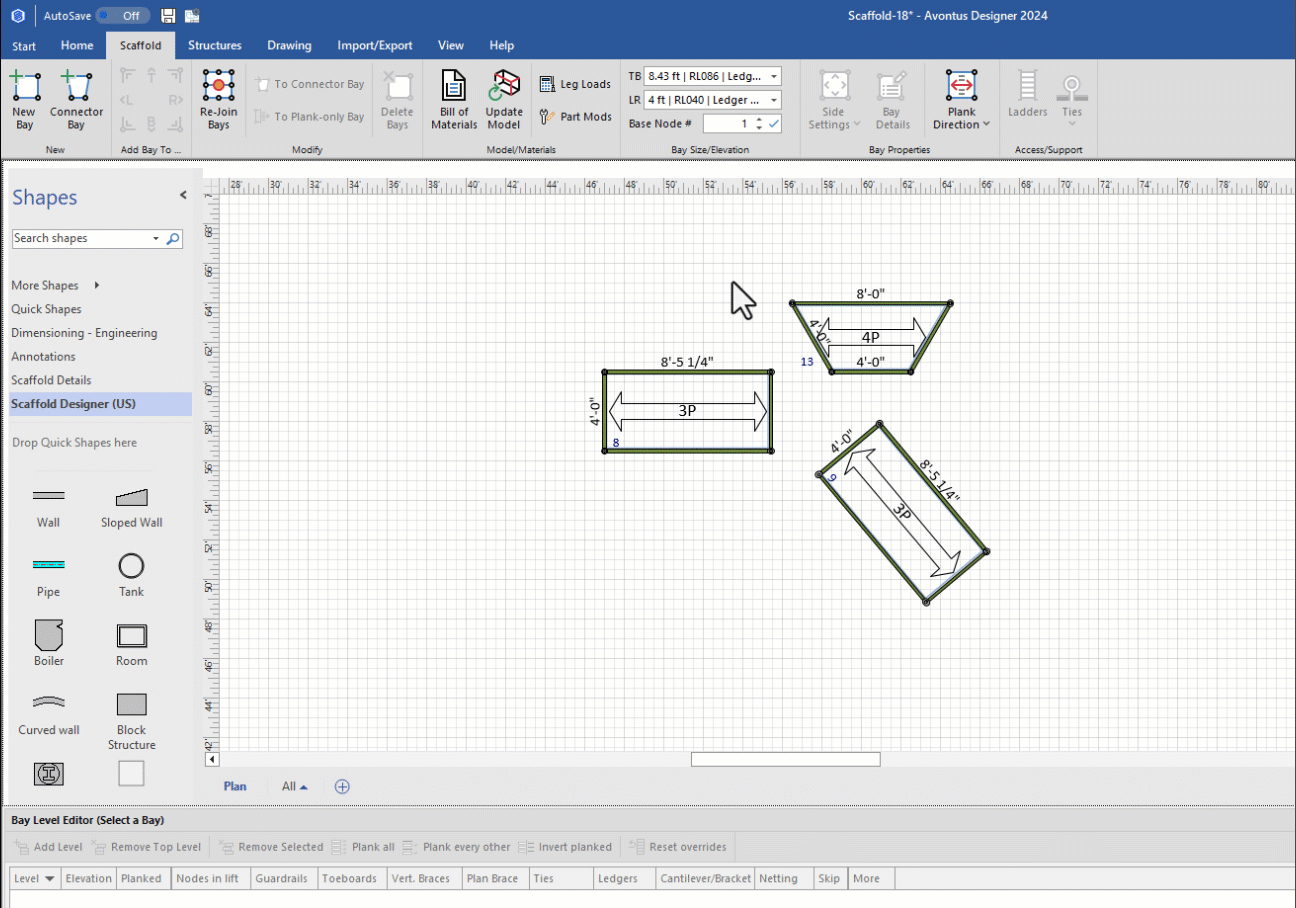Select the Boiler shape
The image size is (1296, 908).
click(48, 644)
